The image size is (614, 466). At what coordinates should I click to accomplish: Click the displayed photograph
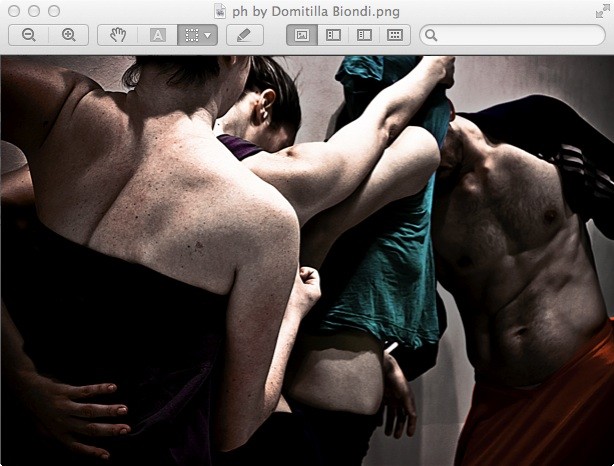click(307, 260)
